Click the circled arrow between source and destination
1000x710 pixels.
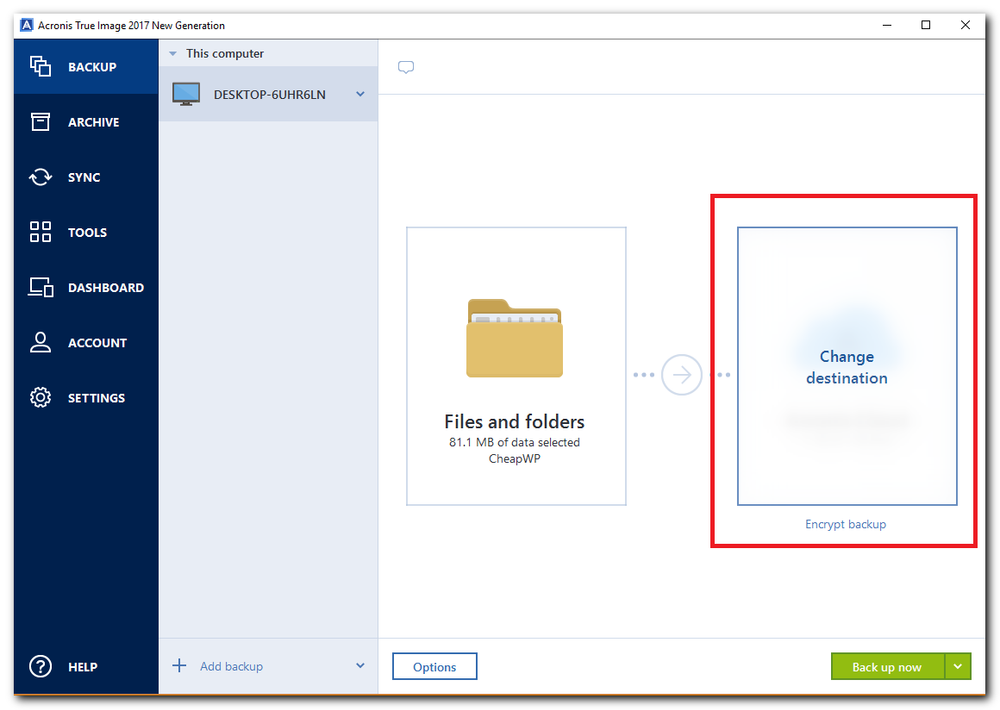pos(681,374)
